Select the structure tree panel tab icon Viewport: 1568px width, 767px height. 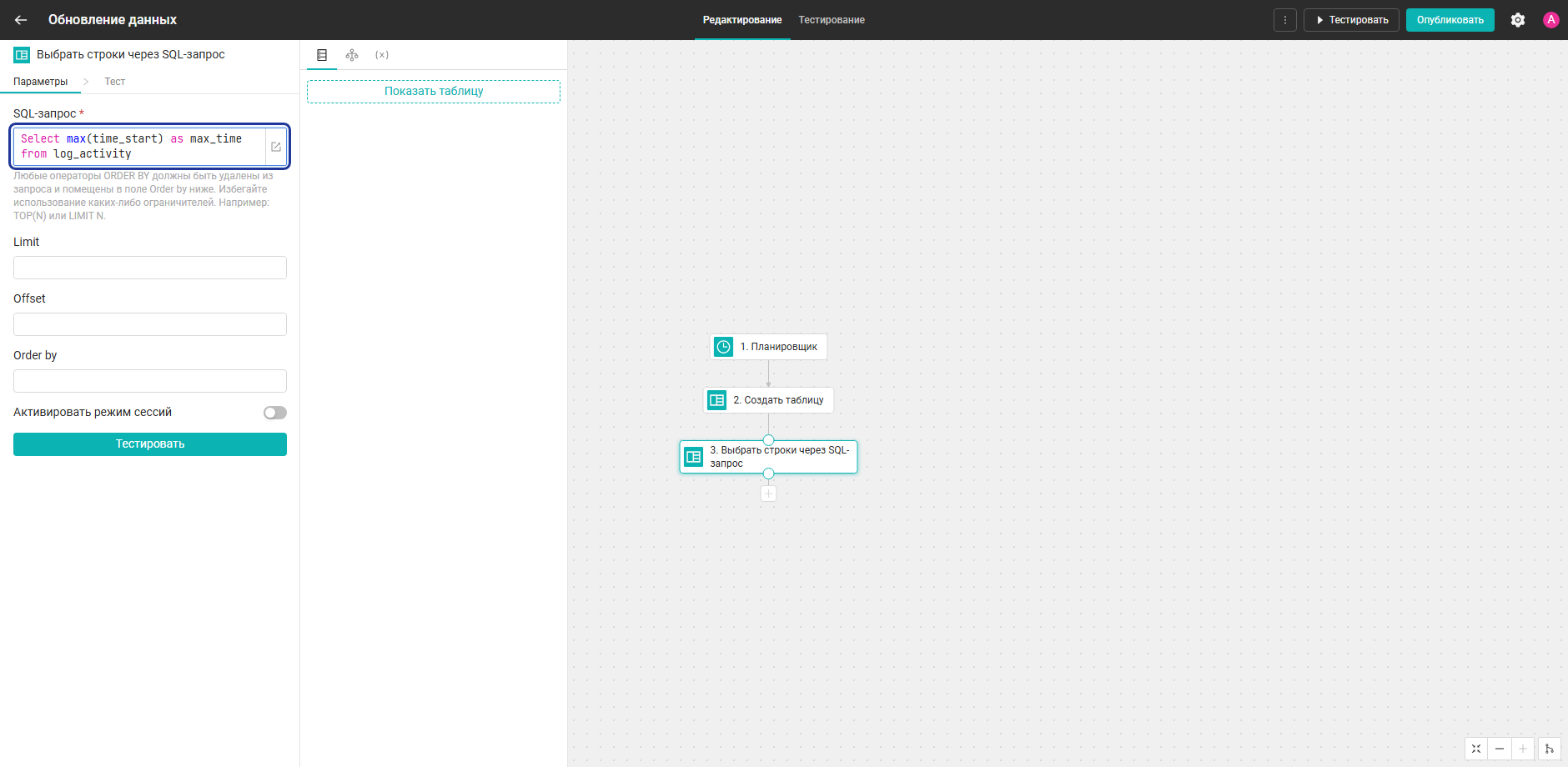click(x=352, y=55)
